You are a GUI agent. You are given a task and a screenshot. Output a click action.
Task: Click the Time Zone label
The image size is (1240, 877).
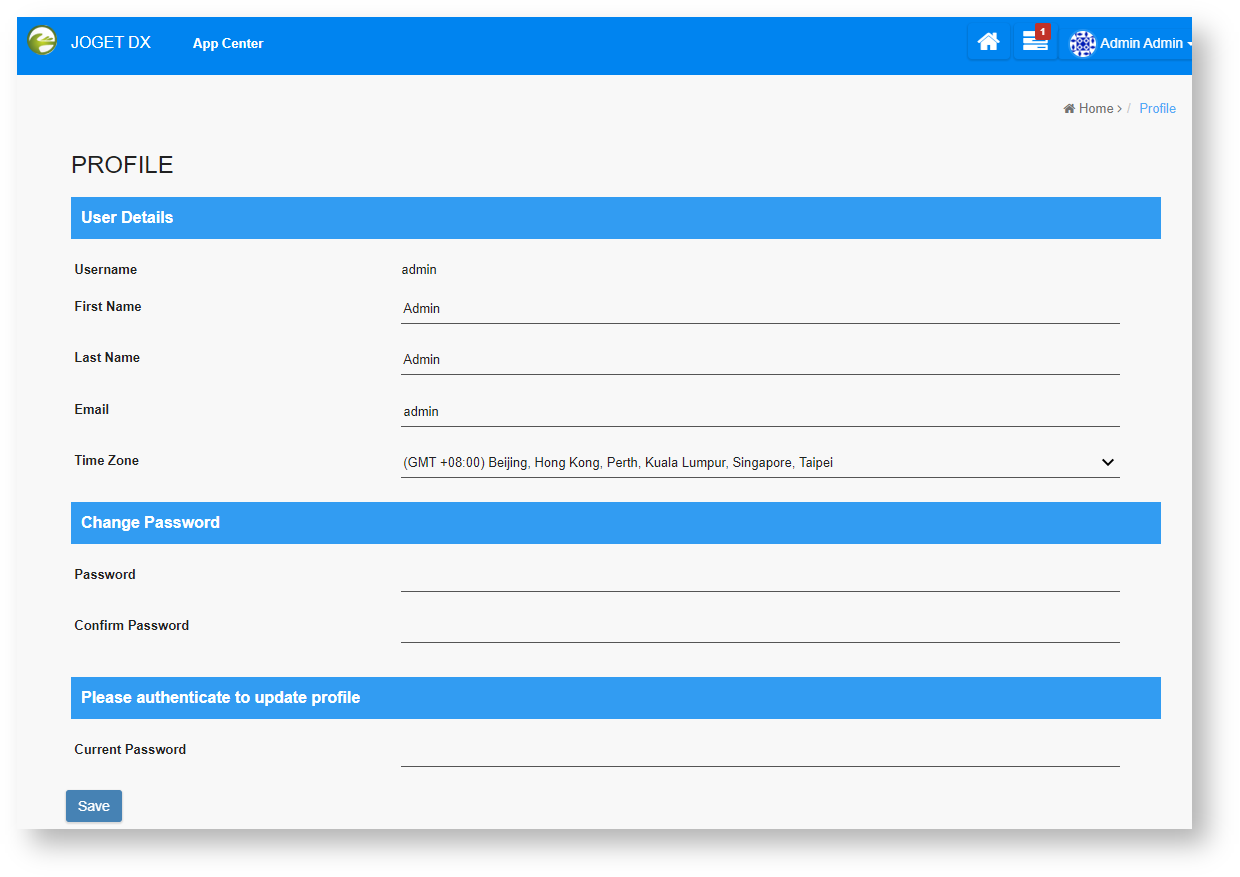click(x=107, y=461)
